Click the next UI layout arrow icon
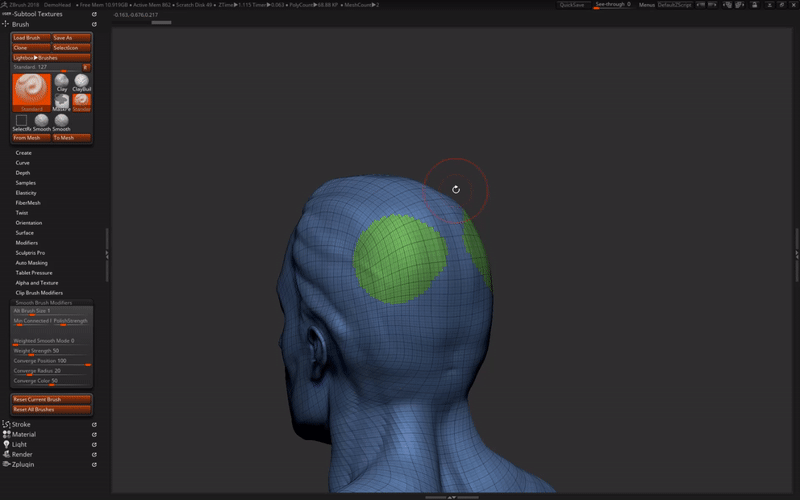 (739, 5)
